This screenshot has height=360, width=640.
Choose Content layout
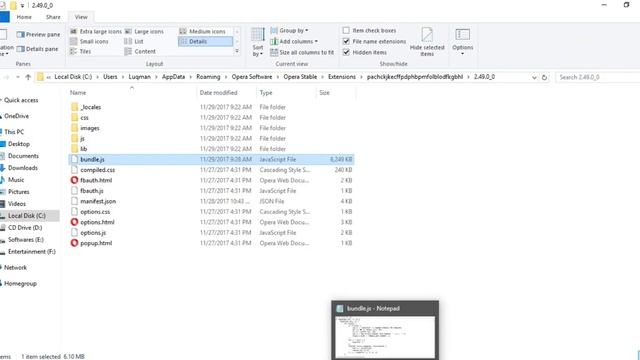point(140,51)
